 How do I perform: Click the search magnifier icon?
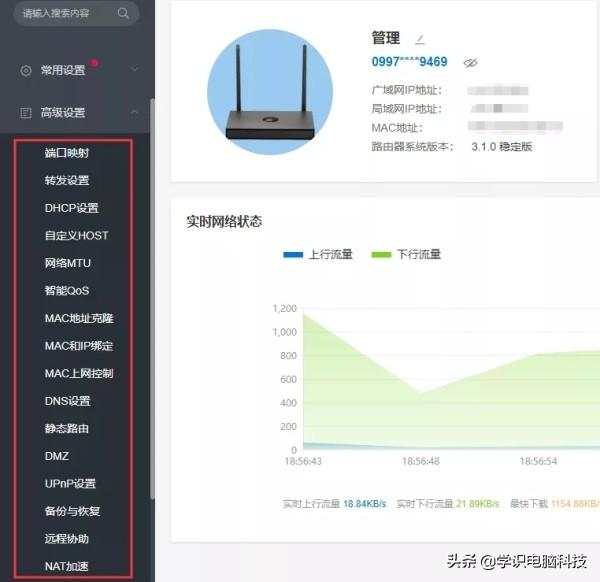tap(123, 13)
